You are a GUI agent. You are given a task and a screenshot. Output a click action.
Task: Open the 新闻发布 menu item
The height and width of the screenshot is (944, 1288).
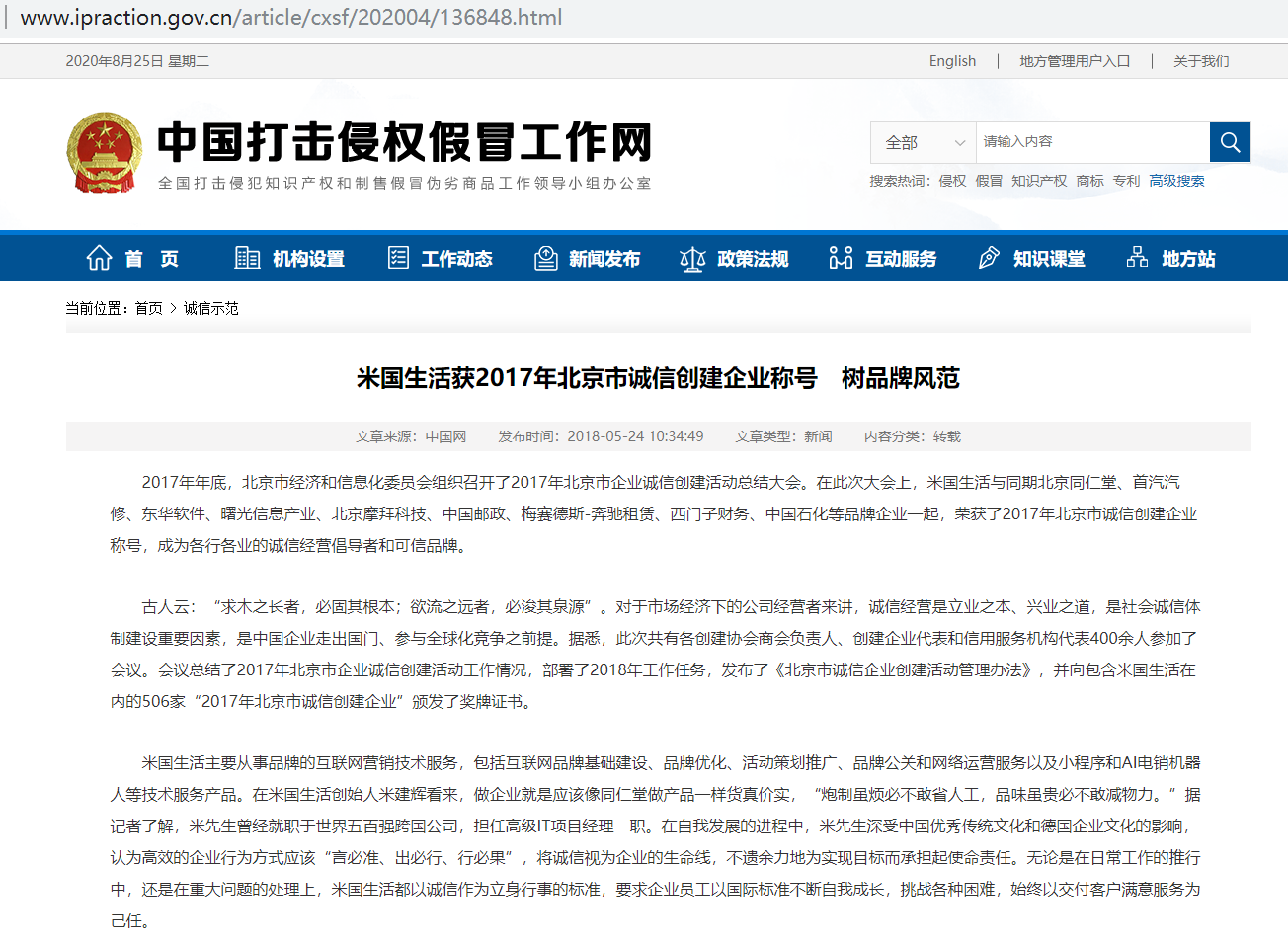pyautogui.click(x=604, y=259)
